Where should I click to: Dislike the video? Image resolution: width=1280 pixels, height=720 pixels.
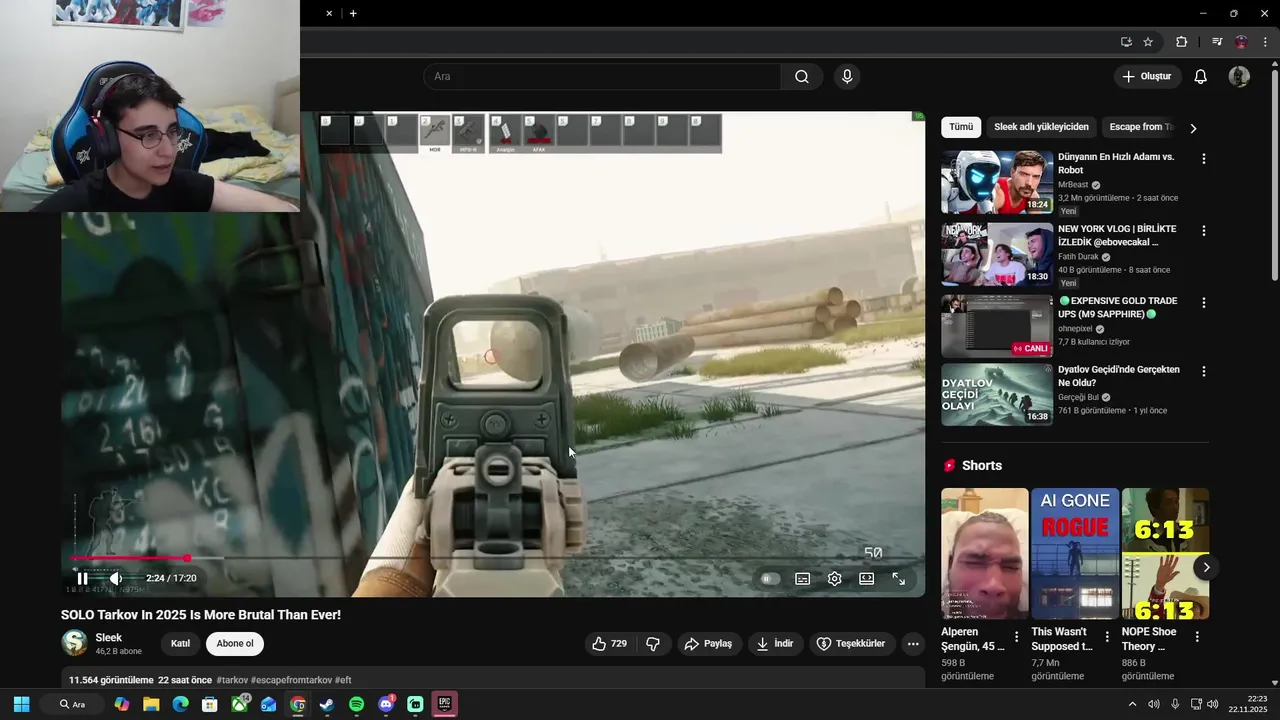[653, 644]
